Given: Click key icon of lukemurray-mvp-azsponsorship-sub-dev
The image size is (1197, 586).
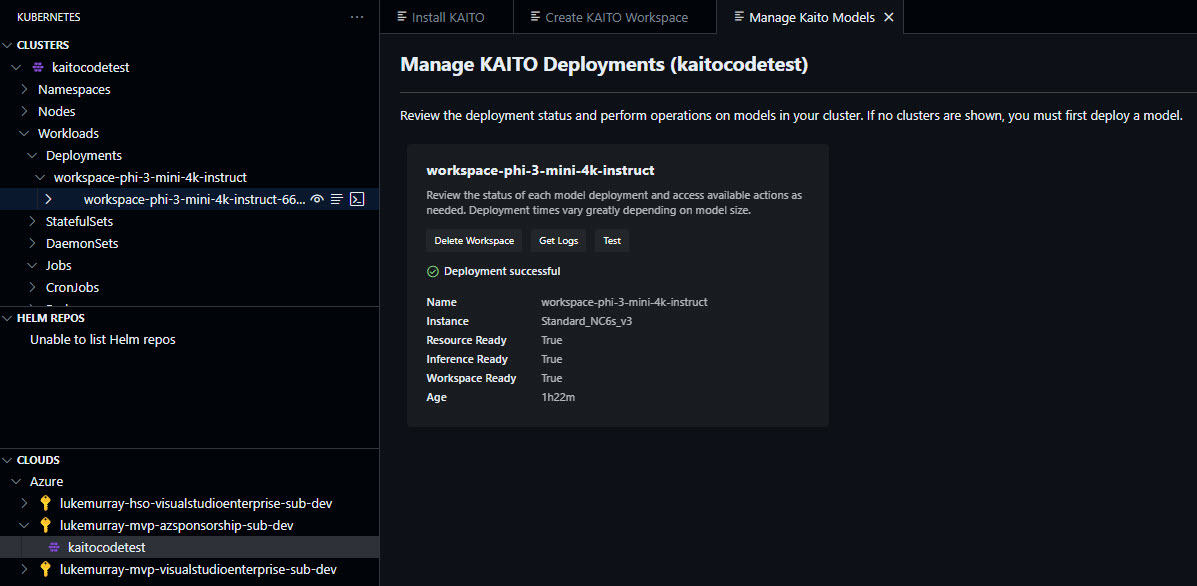Looking at the screenshot, I should point(46,525).
